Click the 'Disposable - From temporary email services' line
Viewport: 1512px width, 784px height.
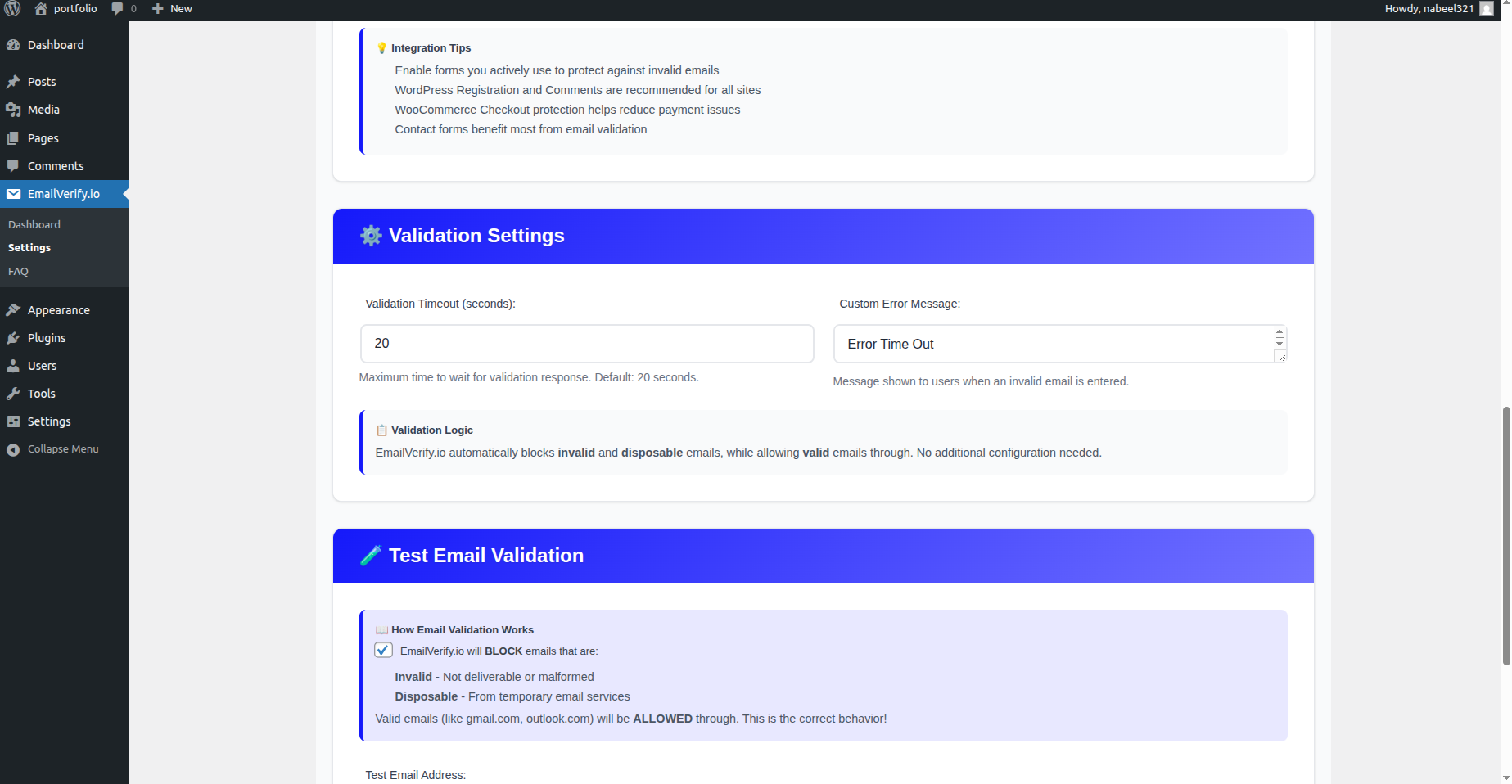click(x=512, y=696)
